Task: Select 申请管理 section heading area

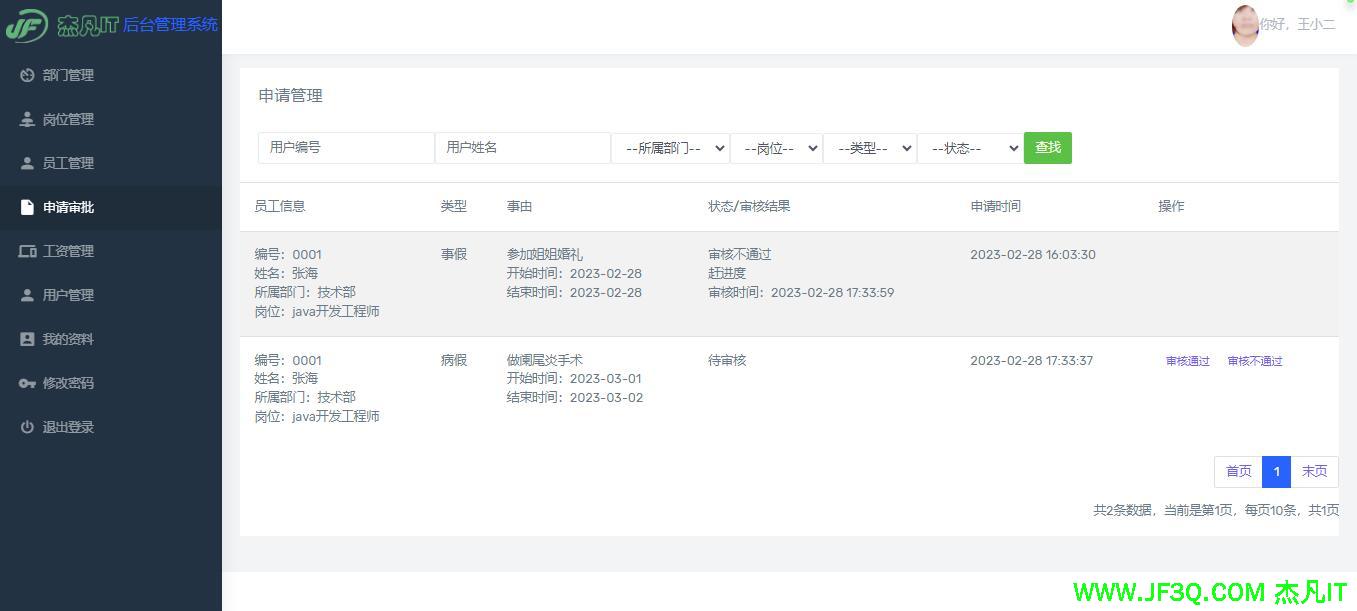Action: 289,95
